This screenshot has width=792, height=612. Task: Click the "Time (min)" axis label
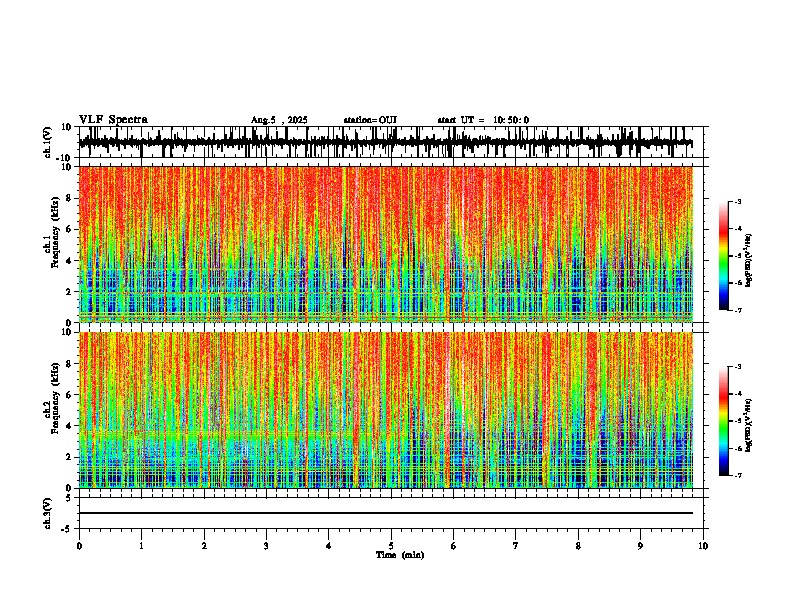coord(400,555)
